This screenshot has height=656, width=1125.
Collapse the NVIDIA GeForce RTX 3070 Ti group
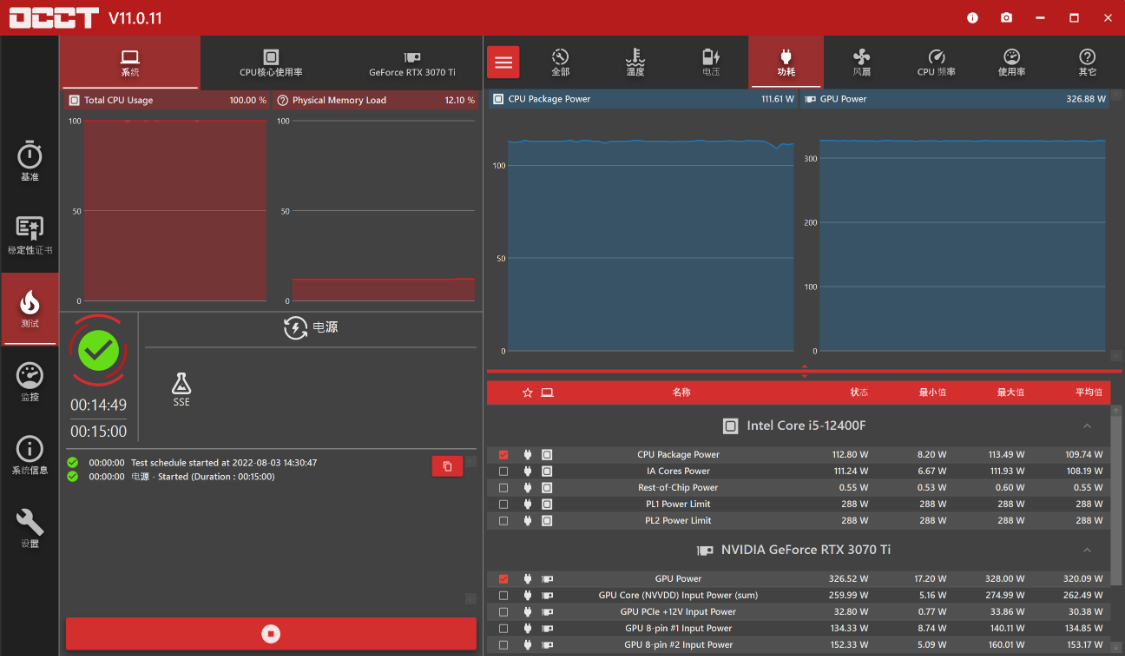point(1087,550)
